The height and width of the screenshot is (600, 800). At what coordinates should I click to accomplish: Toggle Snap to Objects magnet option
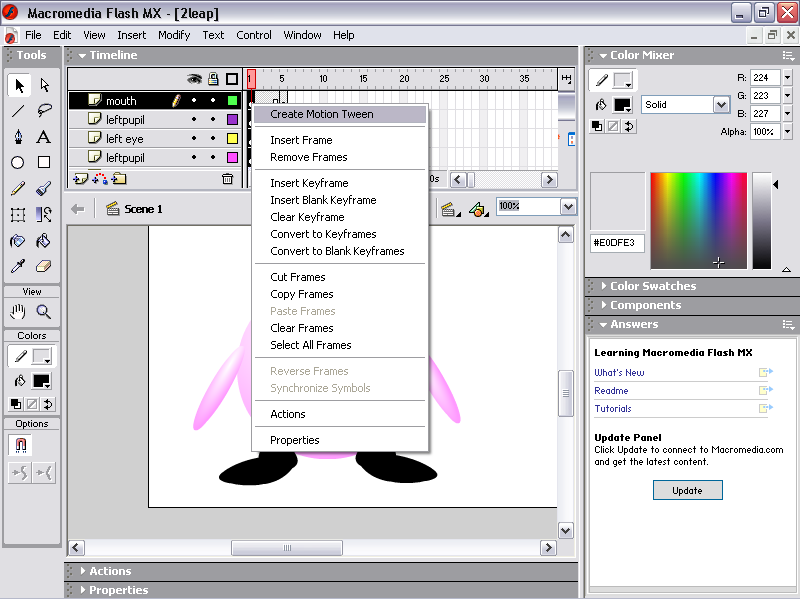tap(18, 445)
